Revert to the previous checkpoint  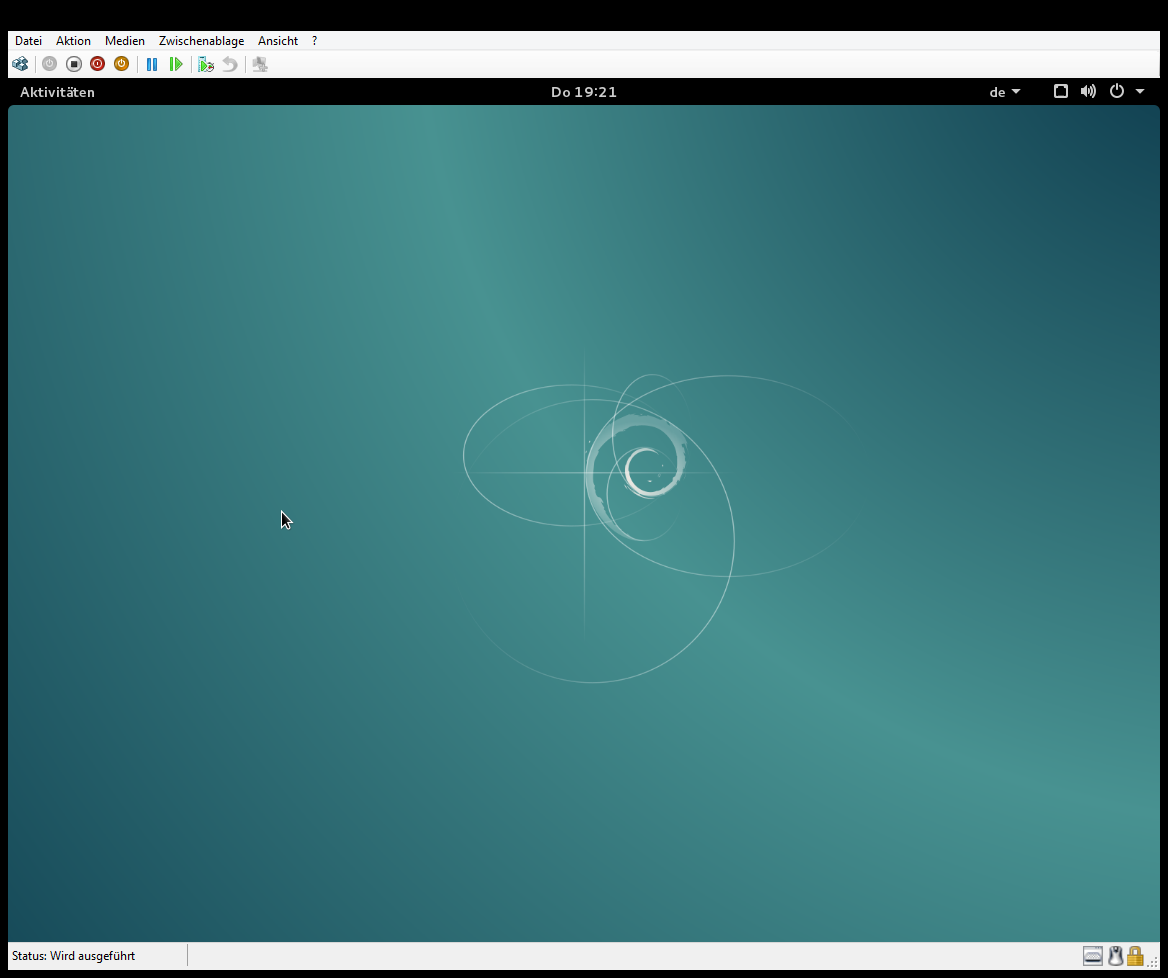pos(230,64)
